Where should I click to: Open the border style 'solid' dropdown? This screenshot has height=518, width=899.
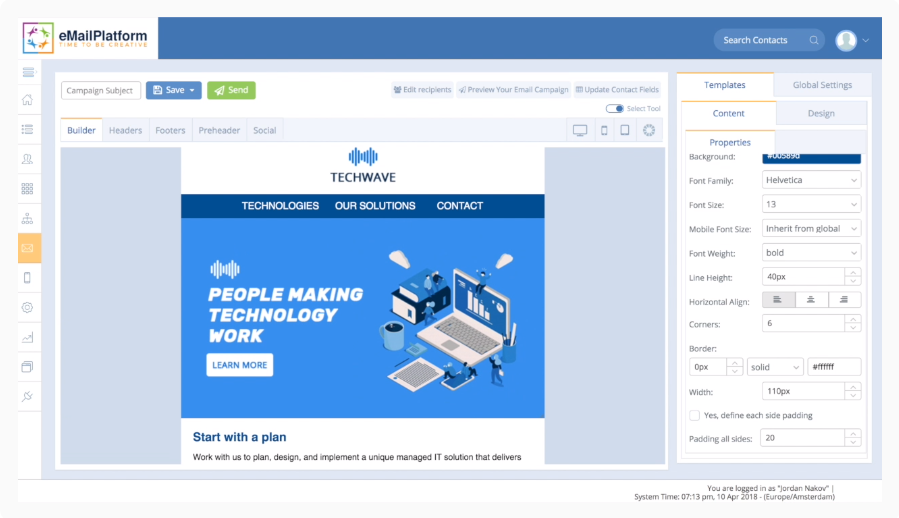(x=775, y=367)
